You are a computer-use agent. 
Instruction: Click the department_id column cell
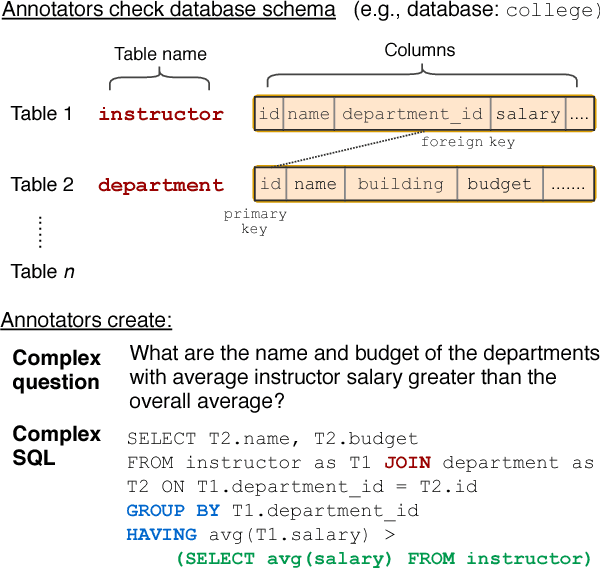tap(412, 114)
